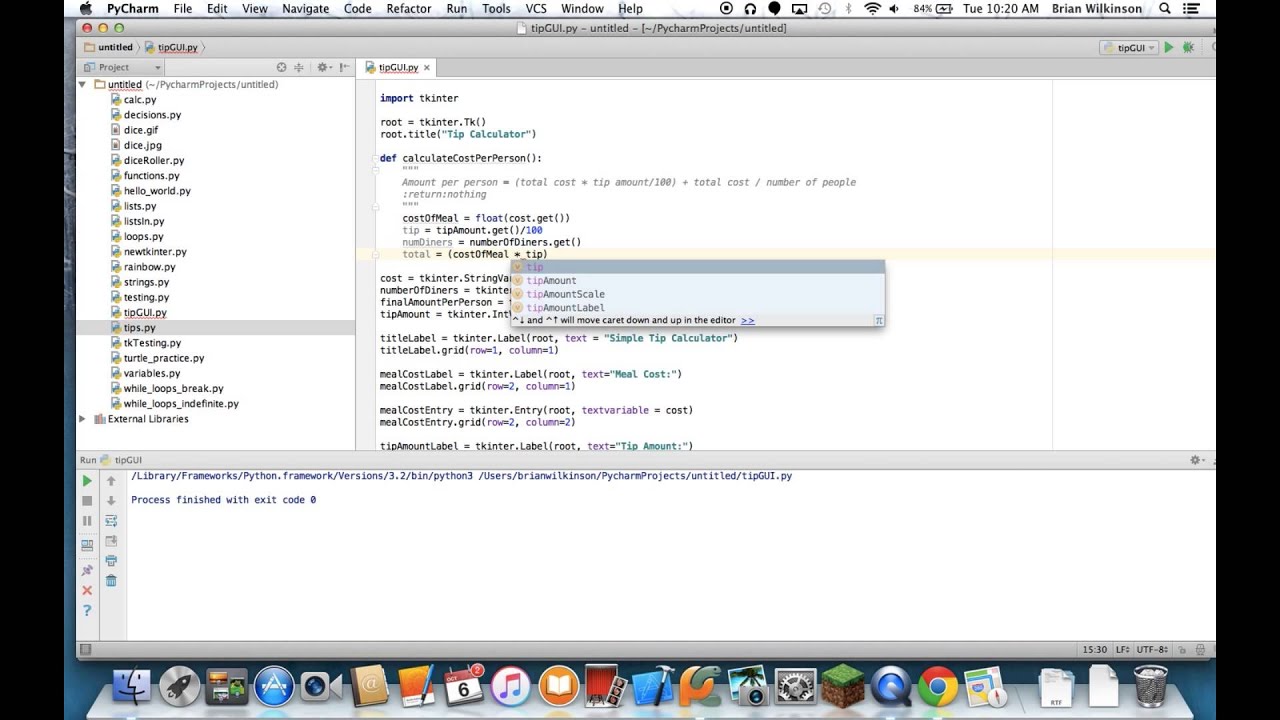Close the tipGUI.py editor tab
Image resolution: width=1280 pixels, height=720 pixels.
click(427, 67)
